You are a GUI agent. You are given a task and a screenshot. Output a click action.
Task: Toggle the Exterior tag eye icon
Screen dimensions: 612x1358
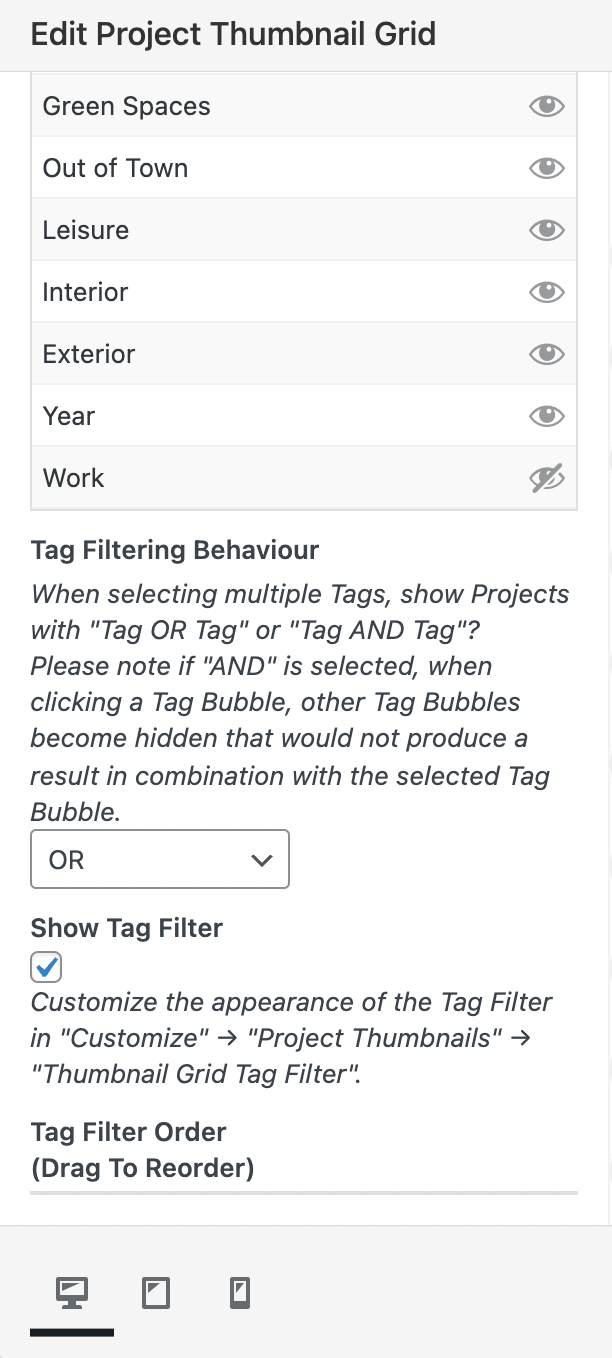[x=546, y=354]
